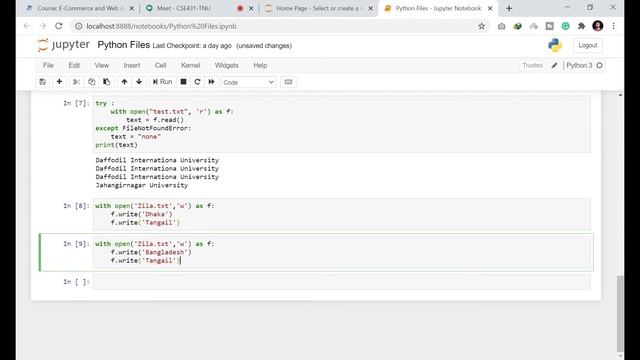
Task: Open the Kernel menu
Action: 191,65
